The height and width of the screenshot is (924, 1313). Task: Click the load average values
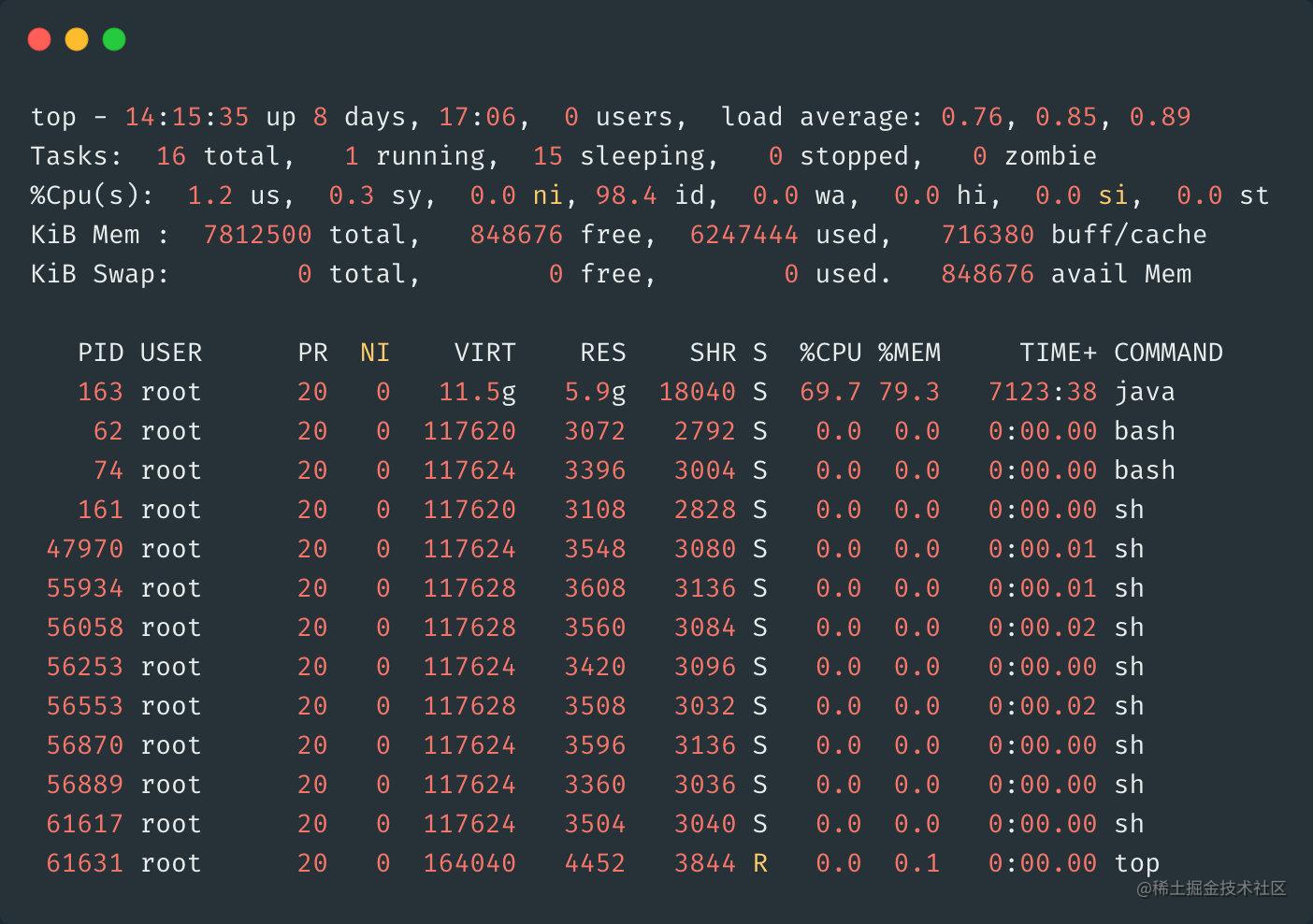1066,116
